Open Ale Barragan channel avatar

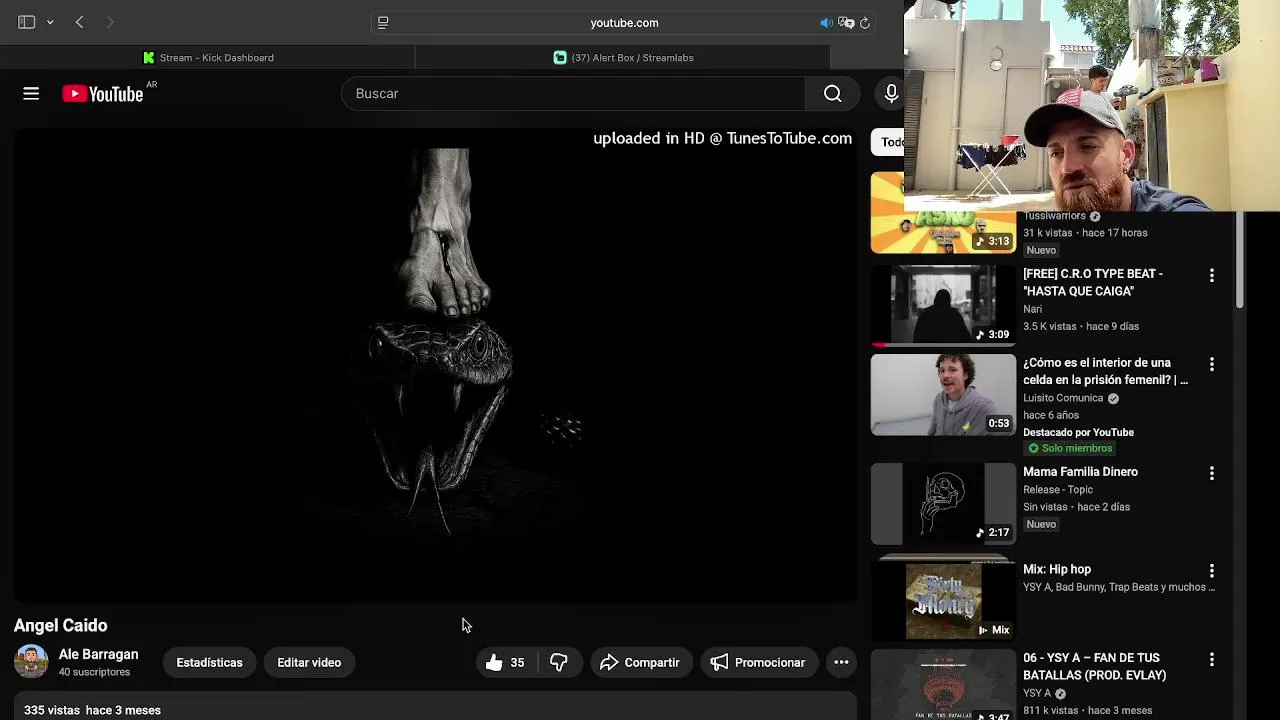(31, 661)
